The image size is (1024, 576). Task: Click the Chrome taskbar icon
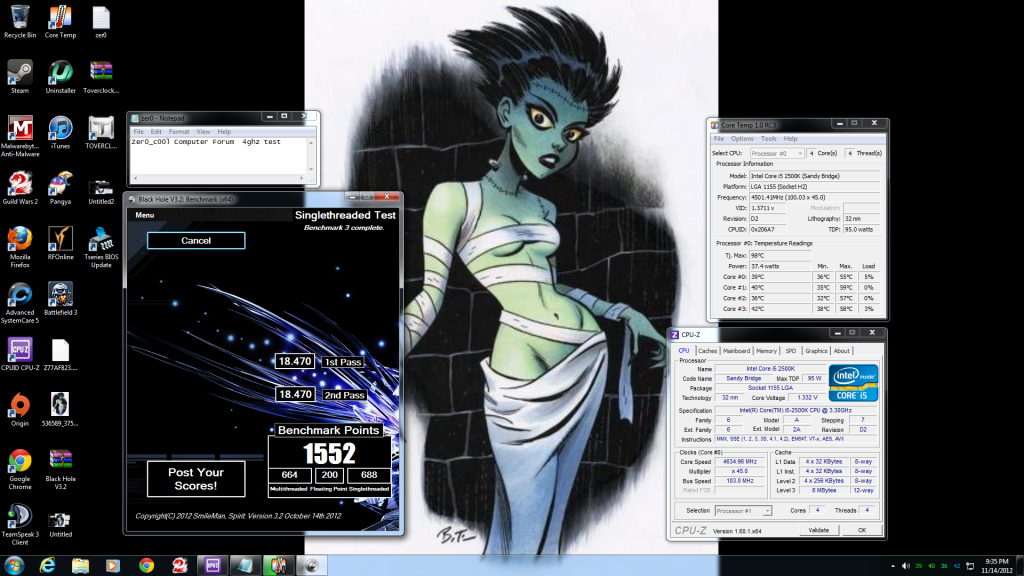click(x=146, y=566)
